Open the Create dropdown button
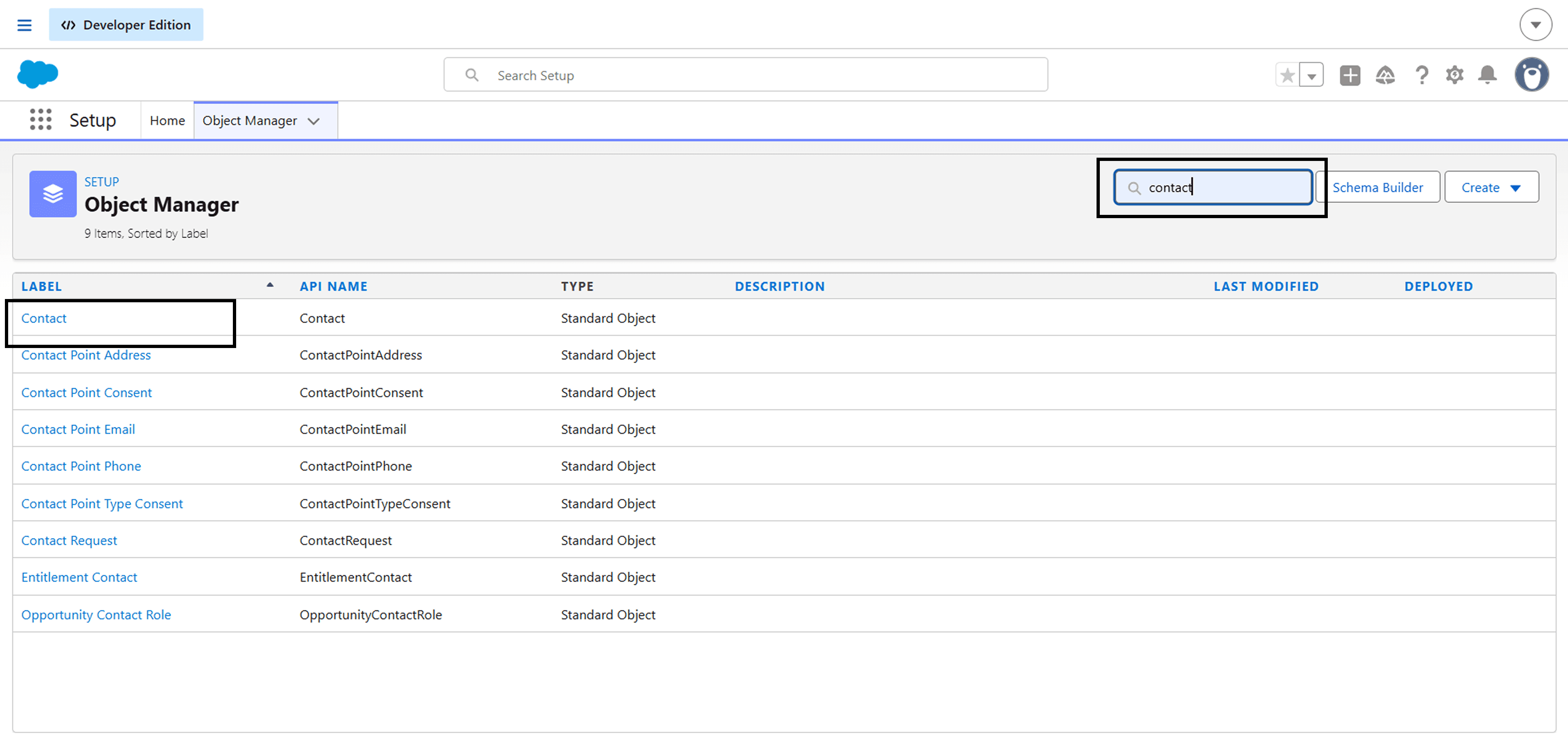The image size is (1568, 741). click(1491, 187)
